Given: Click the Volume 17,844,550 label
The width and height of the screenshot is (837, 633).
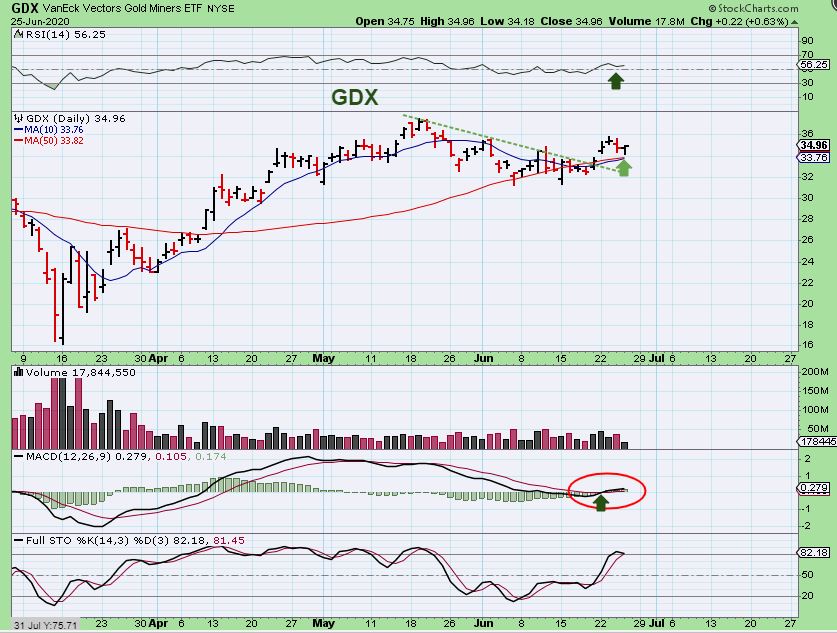Looking at the screenshot, I should point(80,373).
